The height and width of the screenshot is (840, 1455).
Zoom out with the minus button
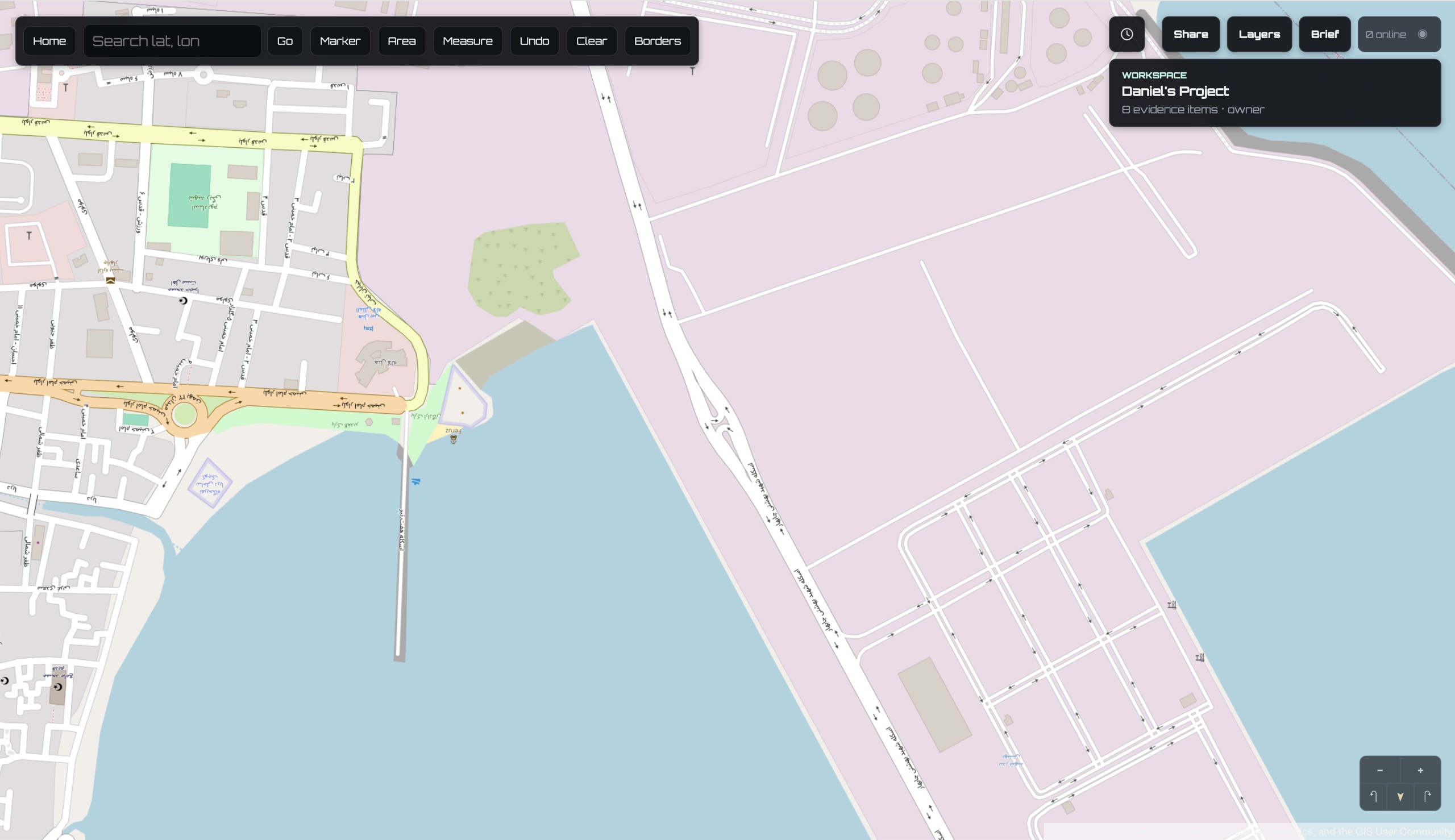click(x=1379, y=770)
